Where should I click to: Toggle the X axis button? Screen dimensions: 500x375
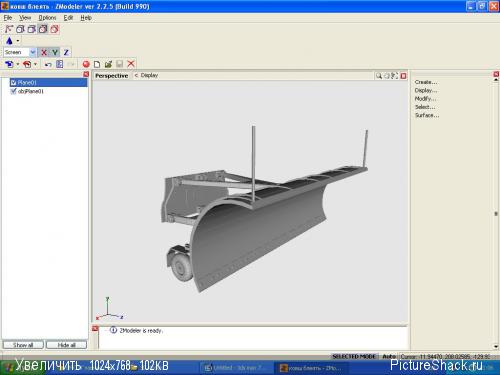click(x=44, y=52)
